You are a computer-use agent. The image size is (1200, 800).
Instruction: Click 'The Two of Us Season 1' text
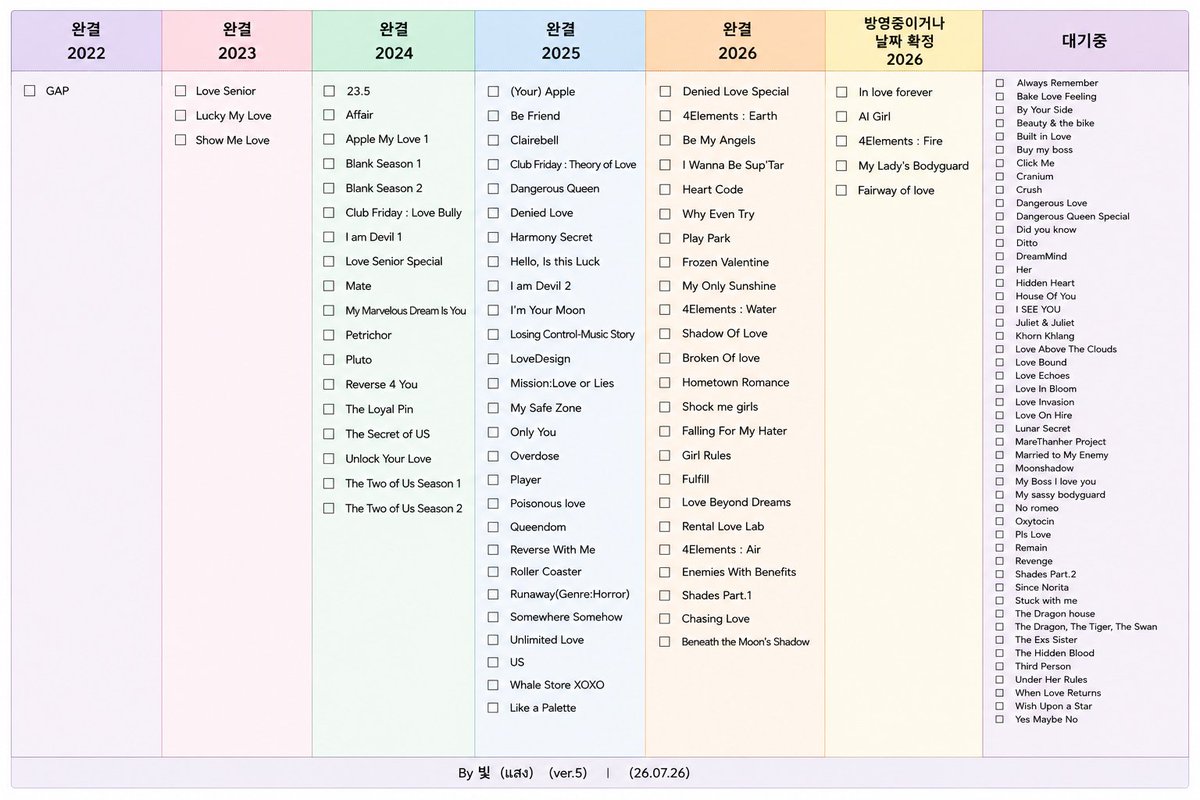pos(403,483)
